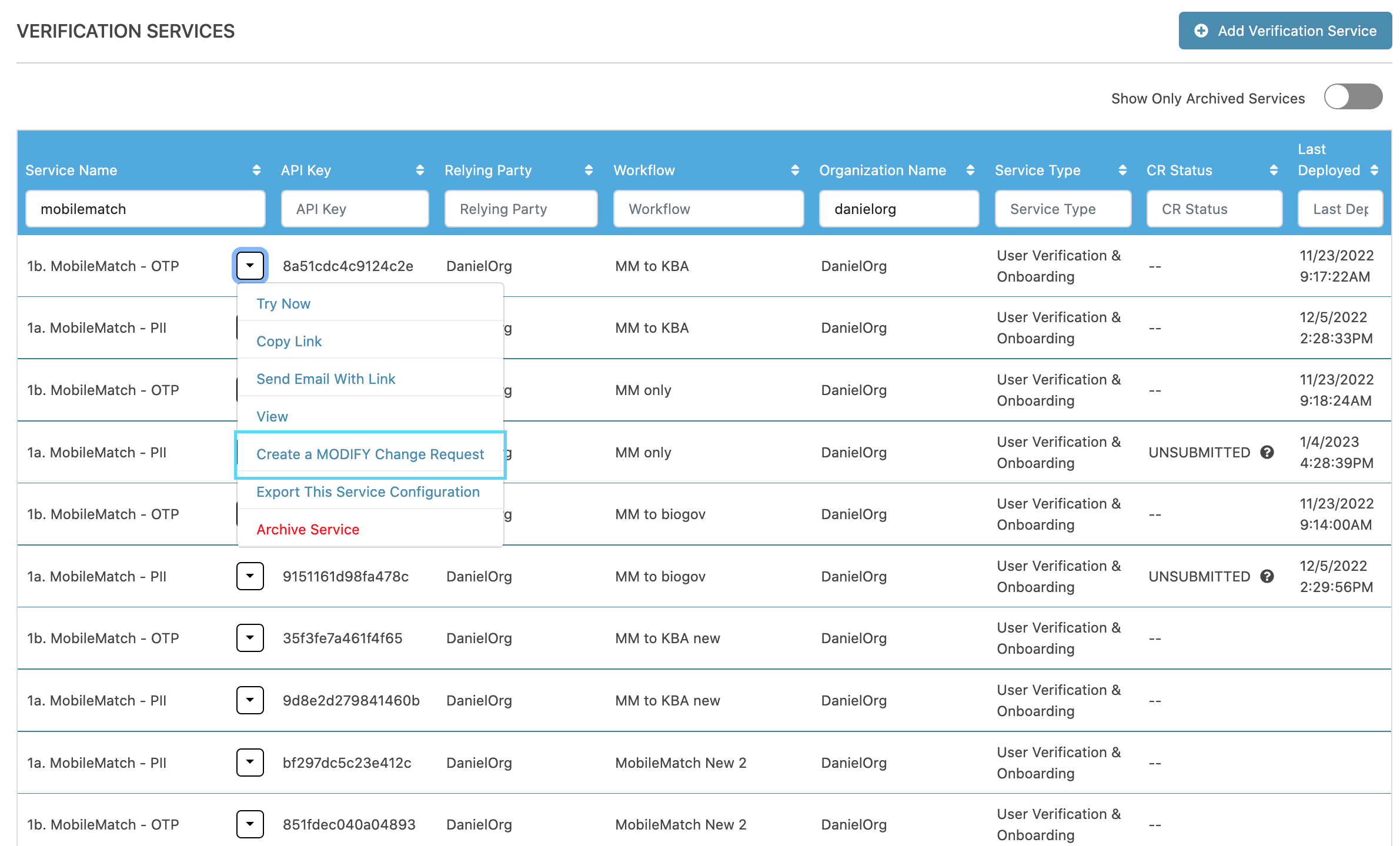Sort by Organization Name column icon

coord(970,170)
